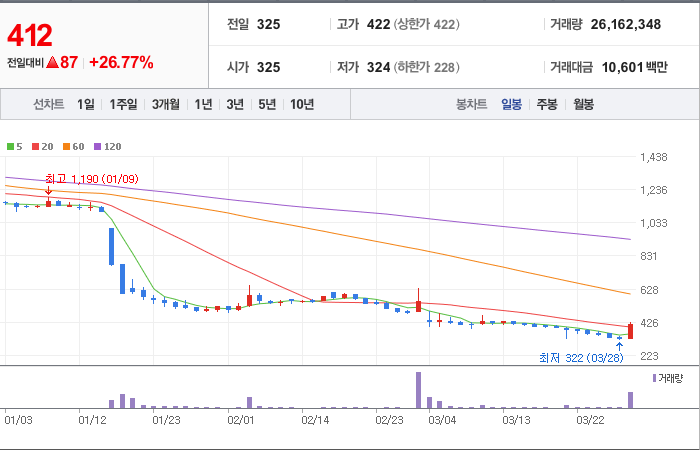Viewport: 700px width, 450px height.
Task: Click the 거래량 legend purple marker
Action: pos(654,378)
